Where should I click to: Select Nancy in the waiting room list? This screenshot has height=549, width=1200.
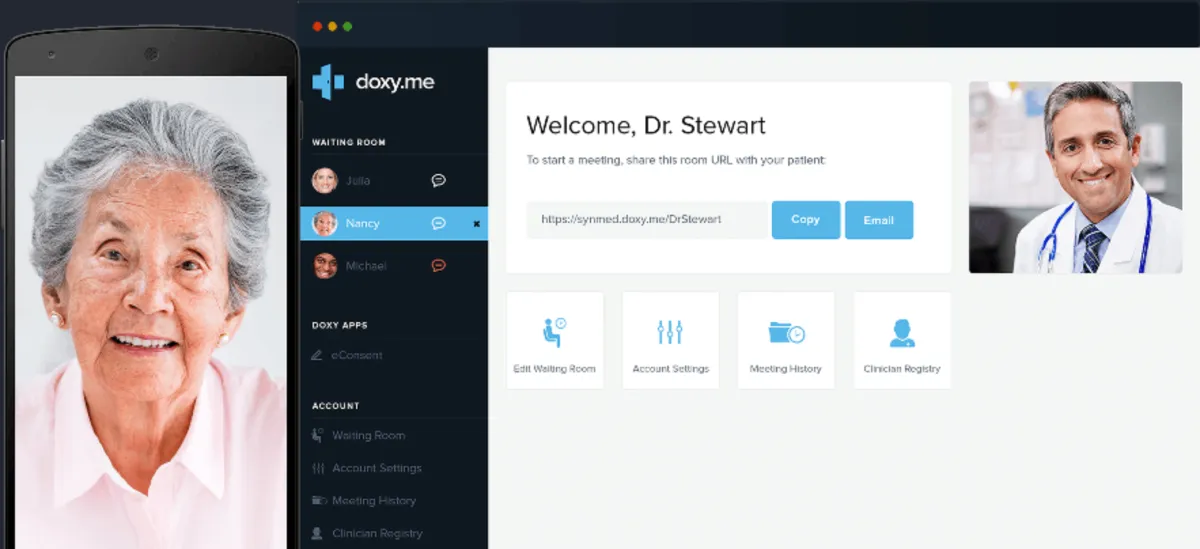pos(394,223)
